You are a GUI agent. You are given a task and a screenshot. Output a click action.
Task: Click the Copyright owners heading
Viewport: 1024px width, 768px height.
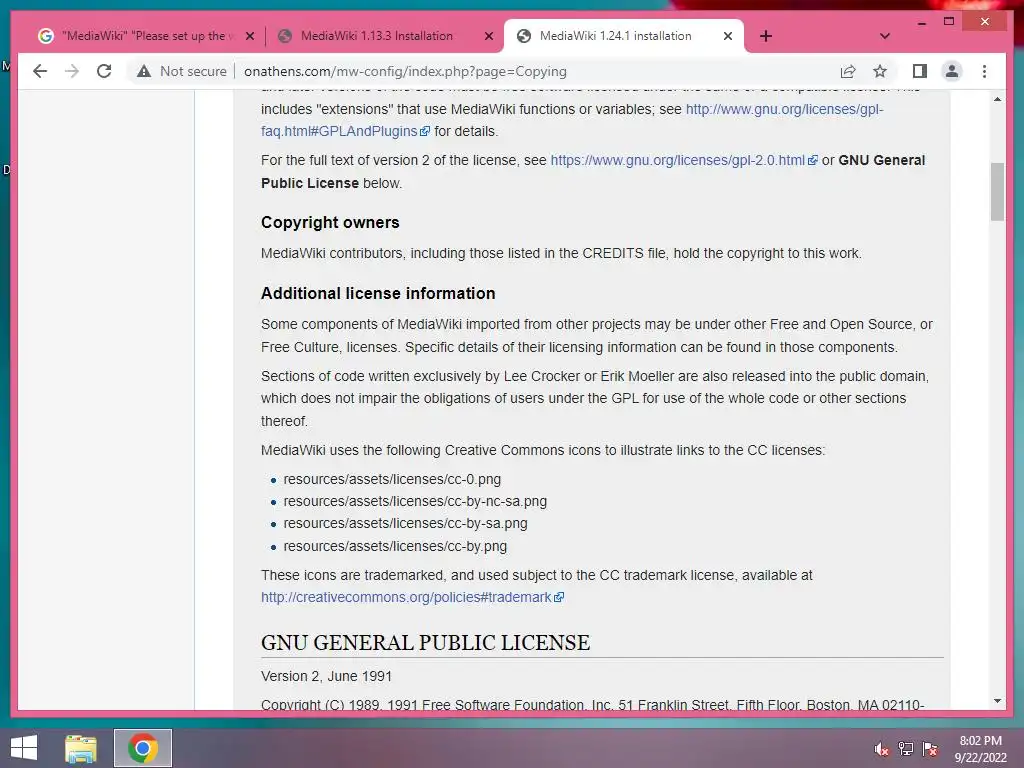coord(330,223)
